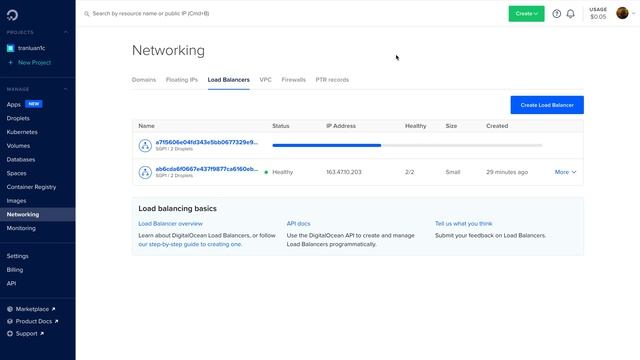Go to Kubernetes in sidebar
The image size is (640, 360).
(22, 132)
